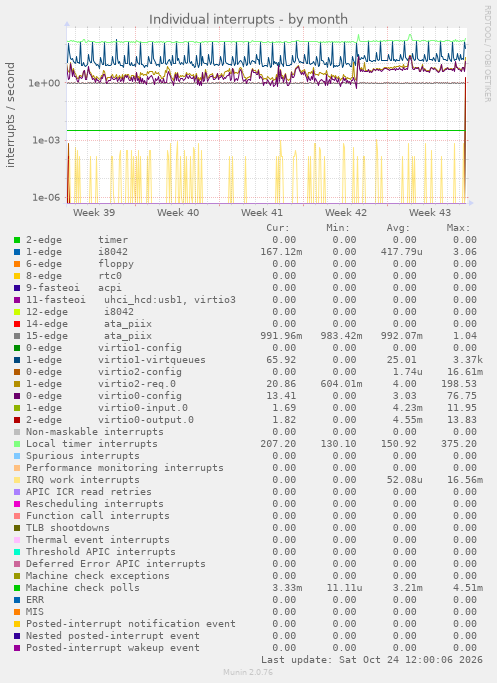Image resolution: width=497 pixels, height=683 pixels.
Task: Click the orange swatch next to MIS
Action: coord(17,612)
